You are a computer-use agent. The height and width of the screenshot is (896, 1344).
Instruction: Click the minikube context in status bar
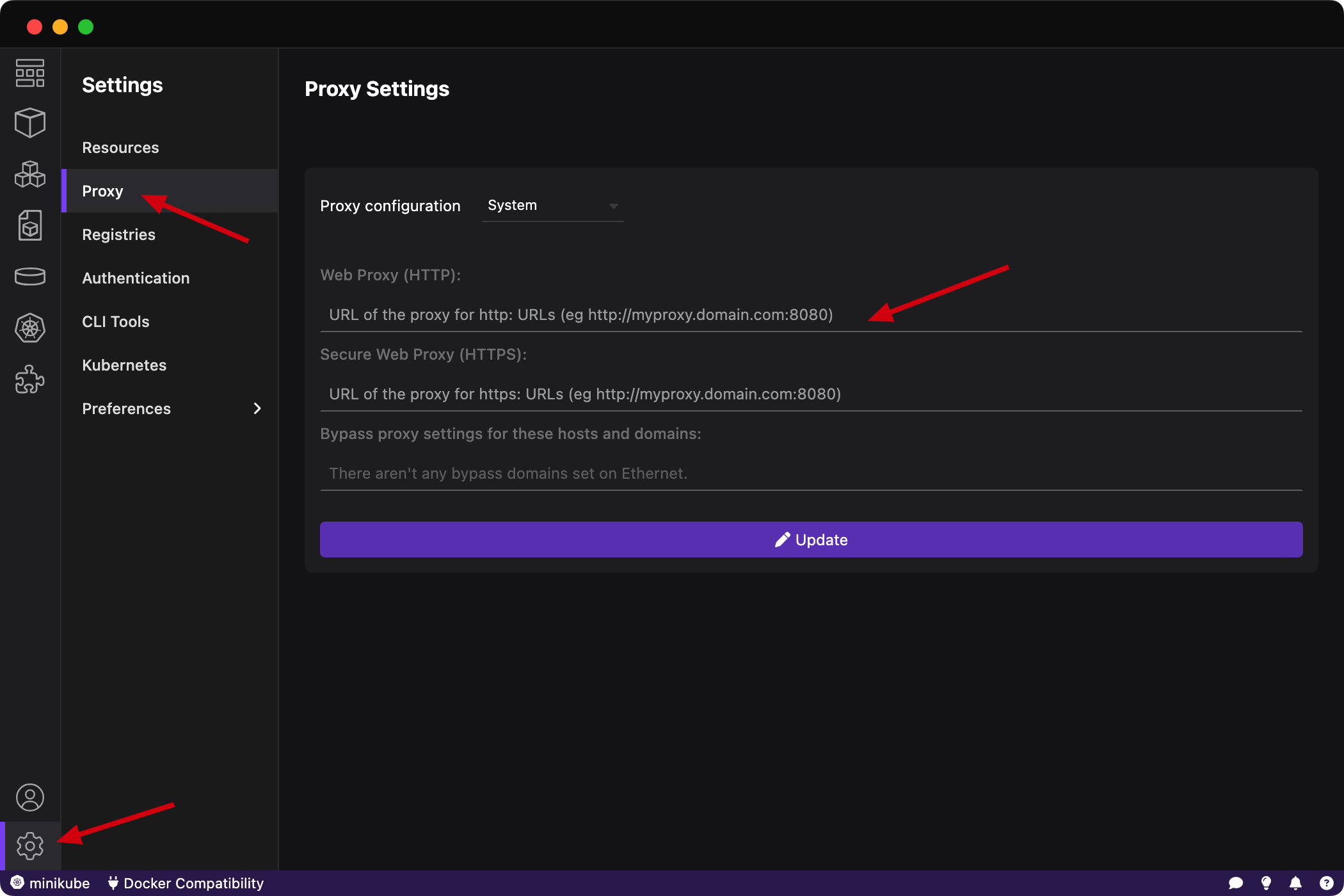tap(51, 883)
